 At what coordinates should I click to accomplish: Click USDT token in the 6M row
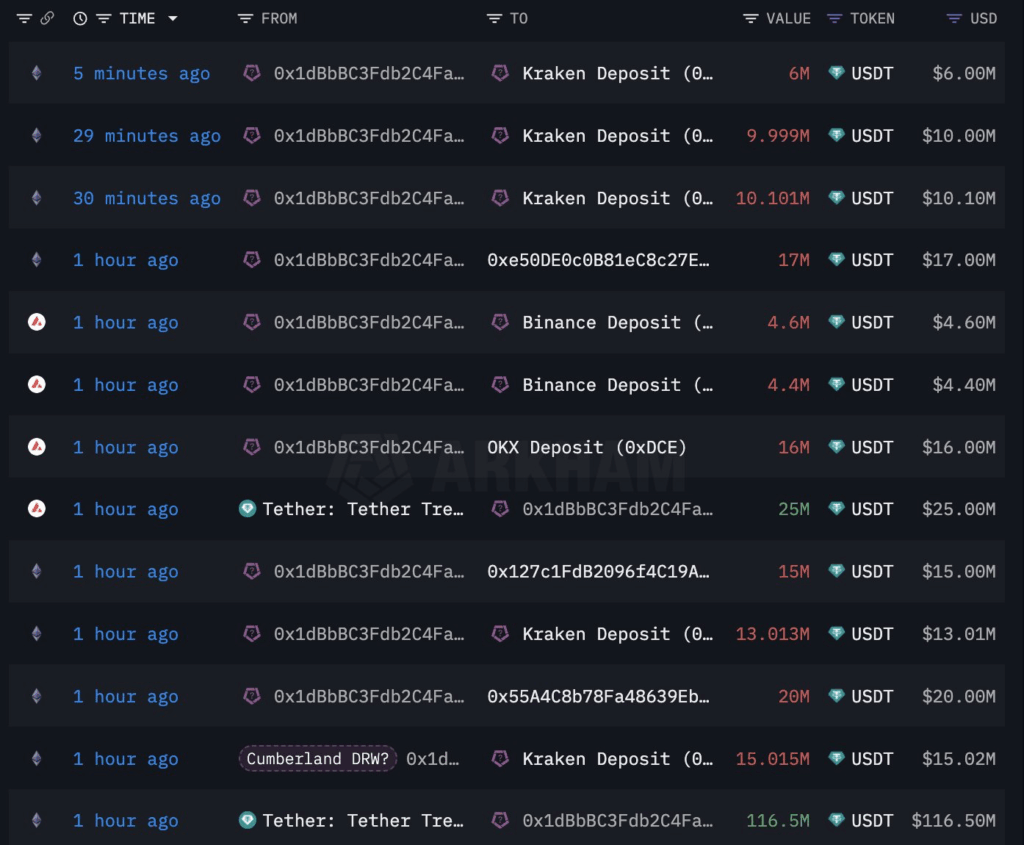pos(872,74)
